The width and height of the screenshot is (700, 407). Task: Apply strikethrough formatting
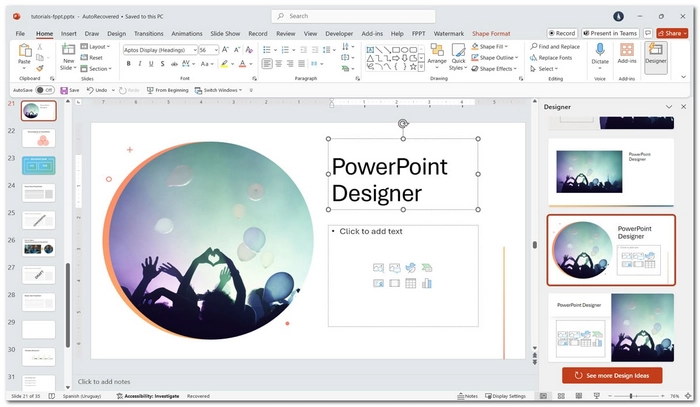[174, 64]
